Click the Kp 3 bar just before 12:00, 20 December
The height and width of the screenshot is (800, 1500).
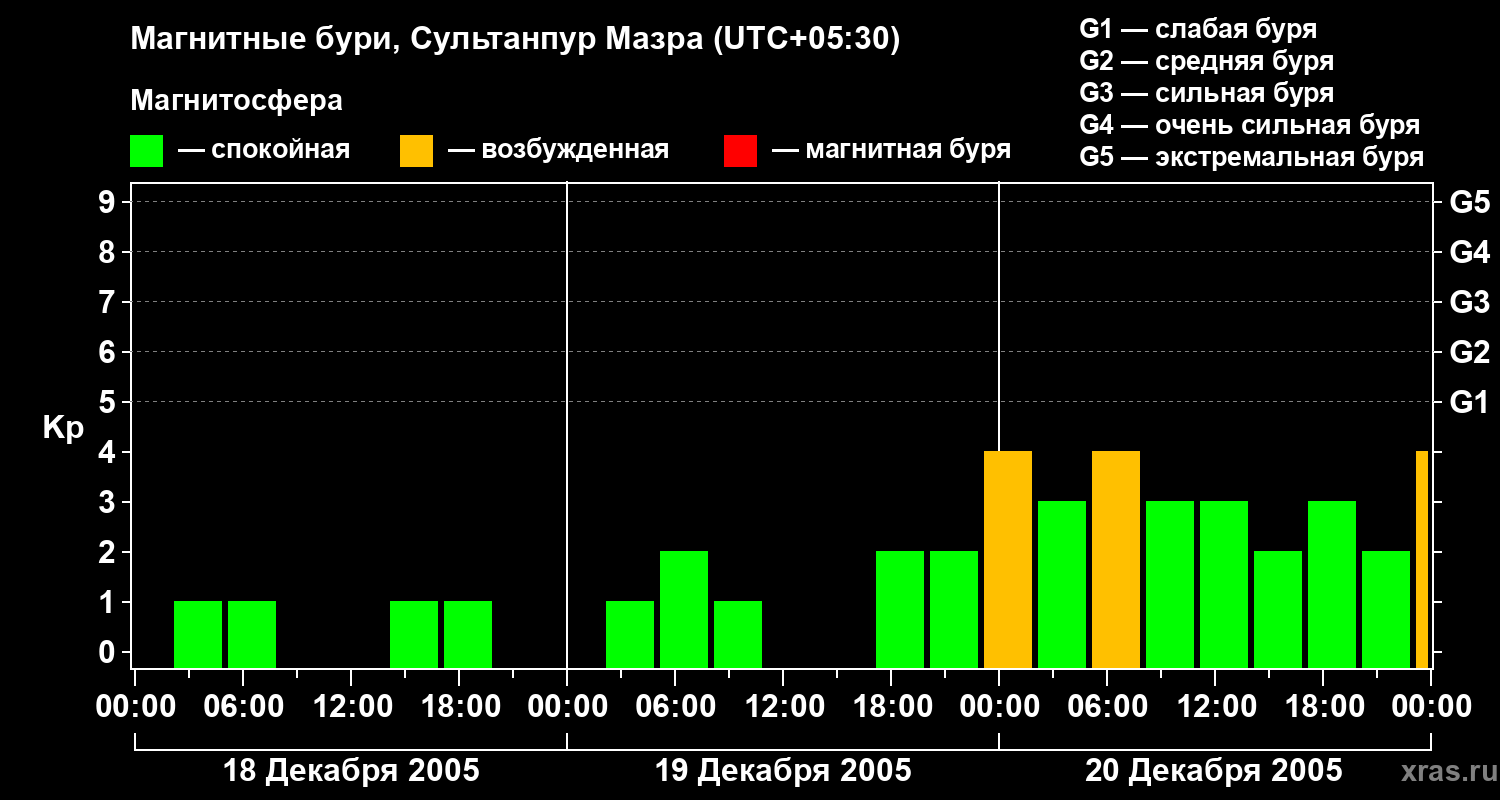pos(1170,584)
